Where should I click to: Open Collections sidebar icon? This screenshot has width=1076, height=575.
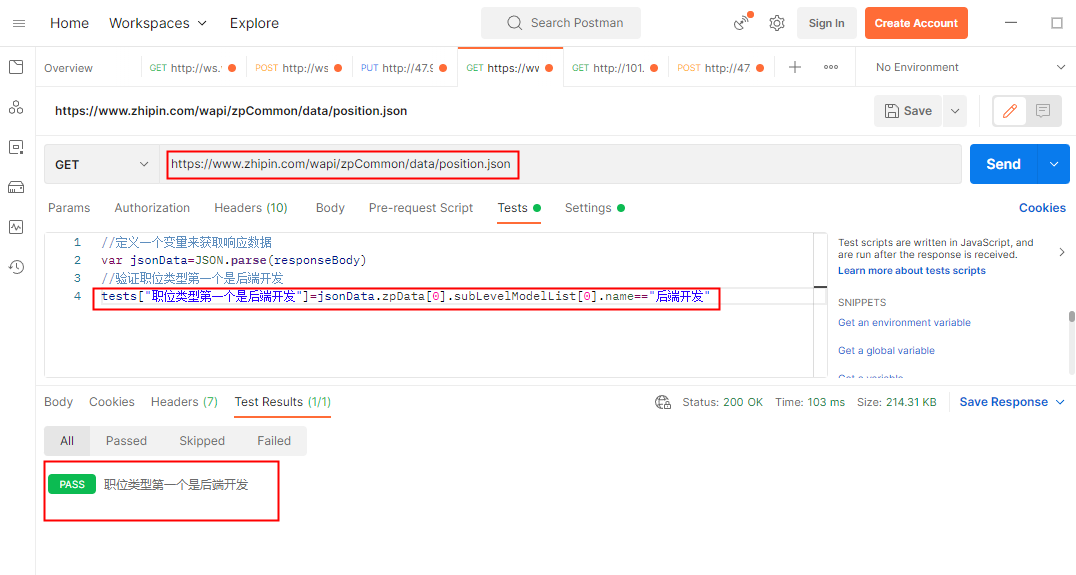[x=16, y=67]
